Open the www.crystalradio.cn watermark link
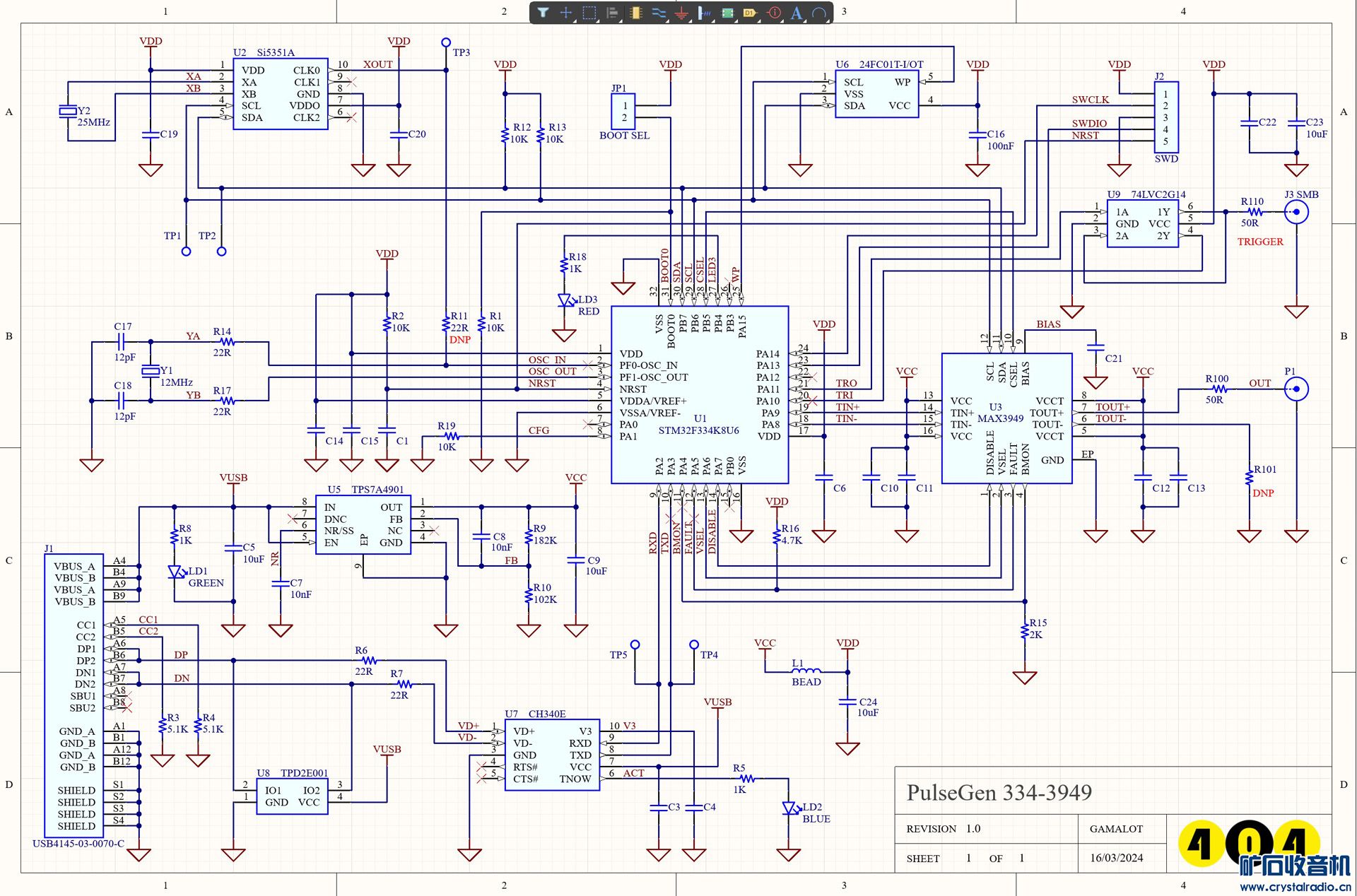 (x=1295, y=887)
